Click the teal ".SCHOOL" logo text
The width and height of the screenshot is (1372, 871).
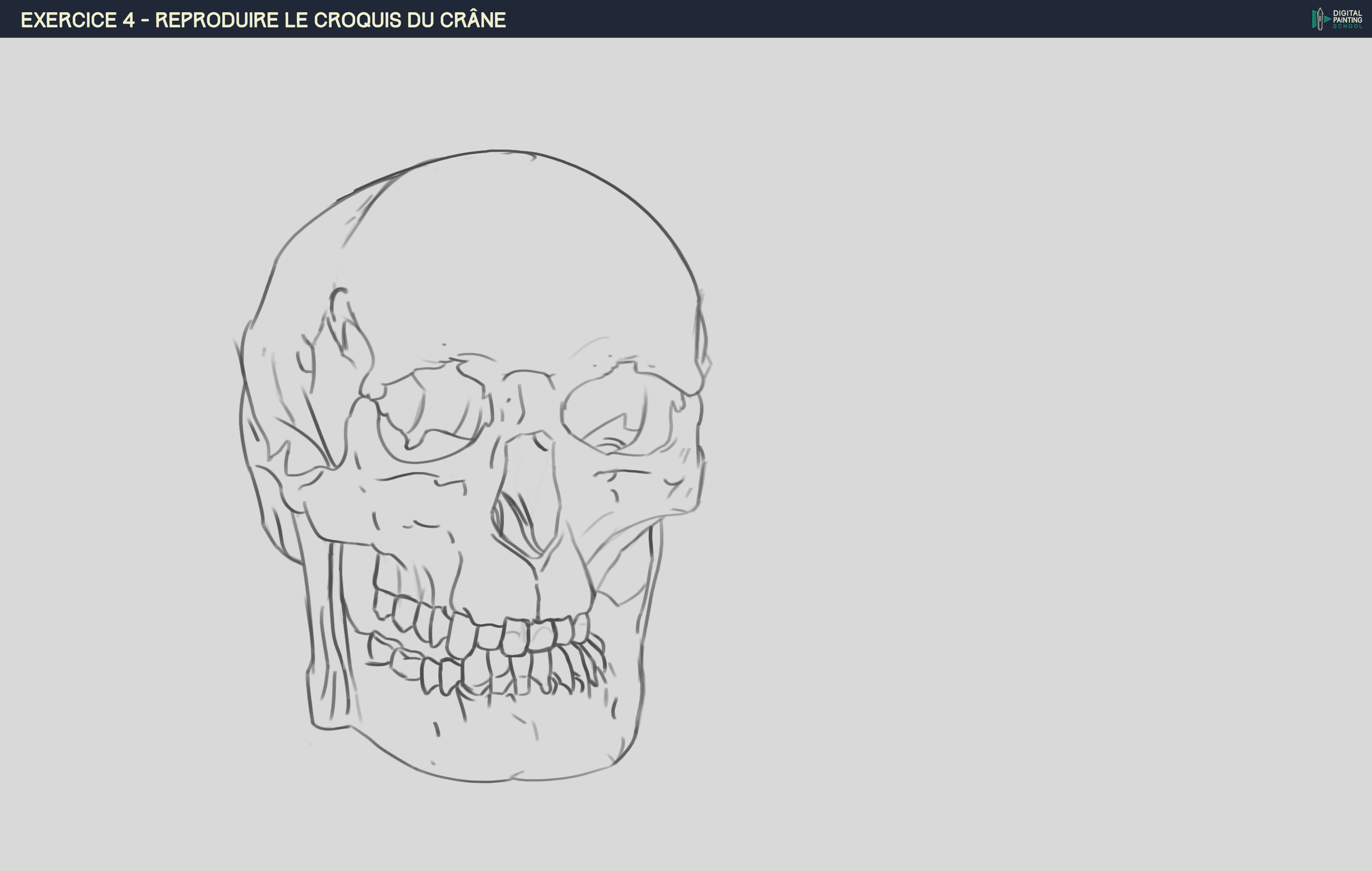click(x=1347, y=27)
